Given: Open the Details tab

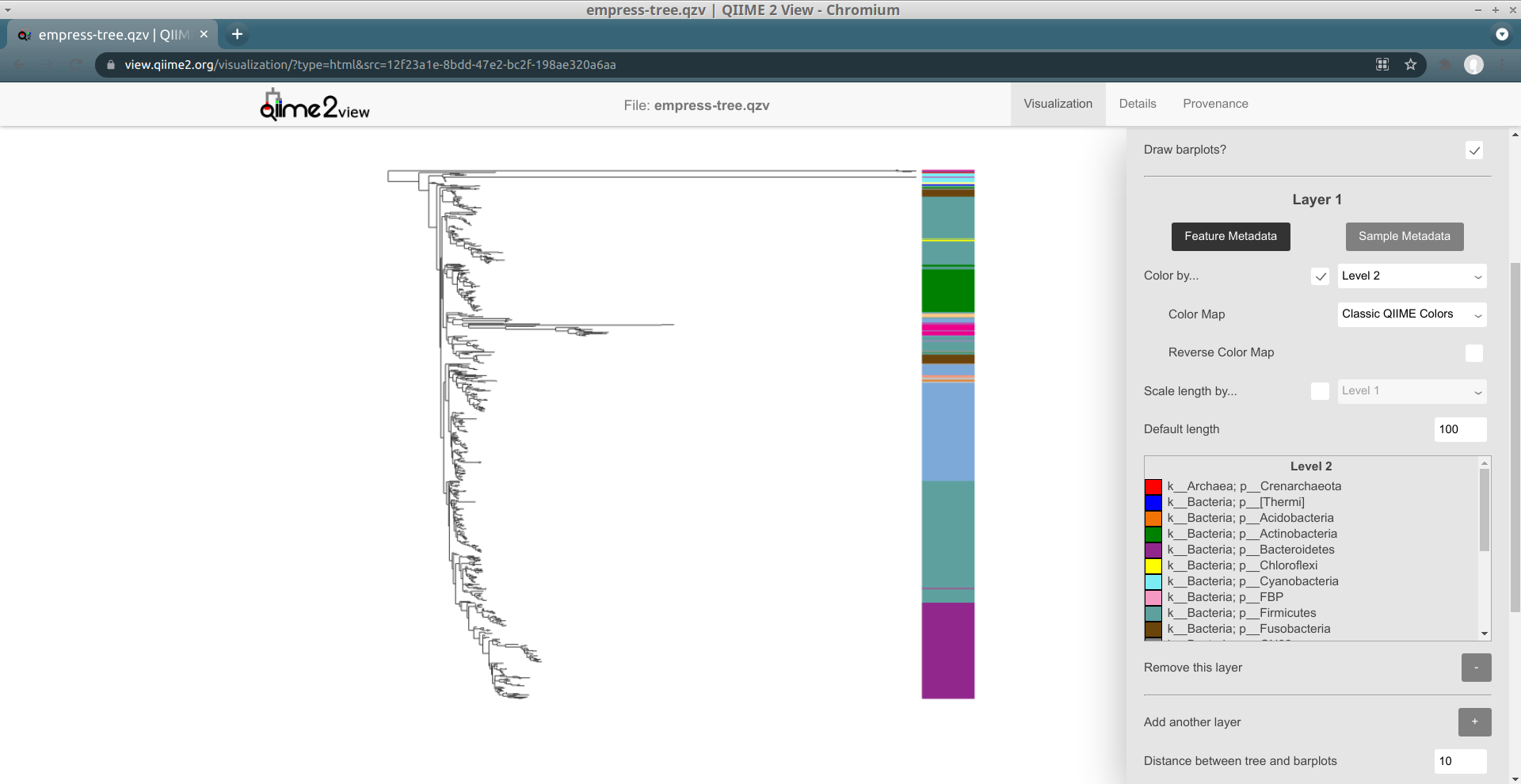Looking at the screenshot, I should coord(1138,104).
